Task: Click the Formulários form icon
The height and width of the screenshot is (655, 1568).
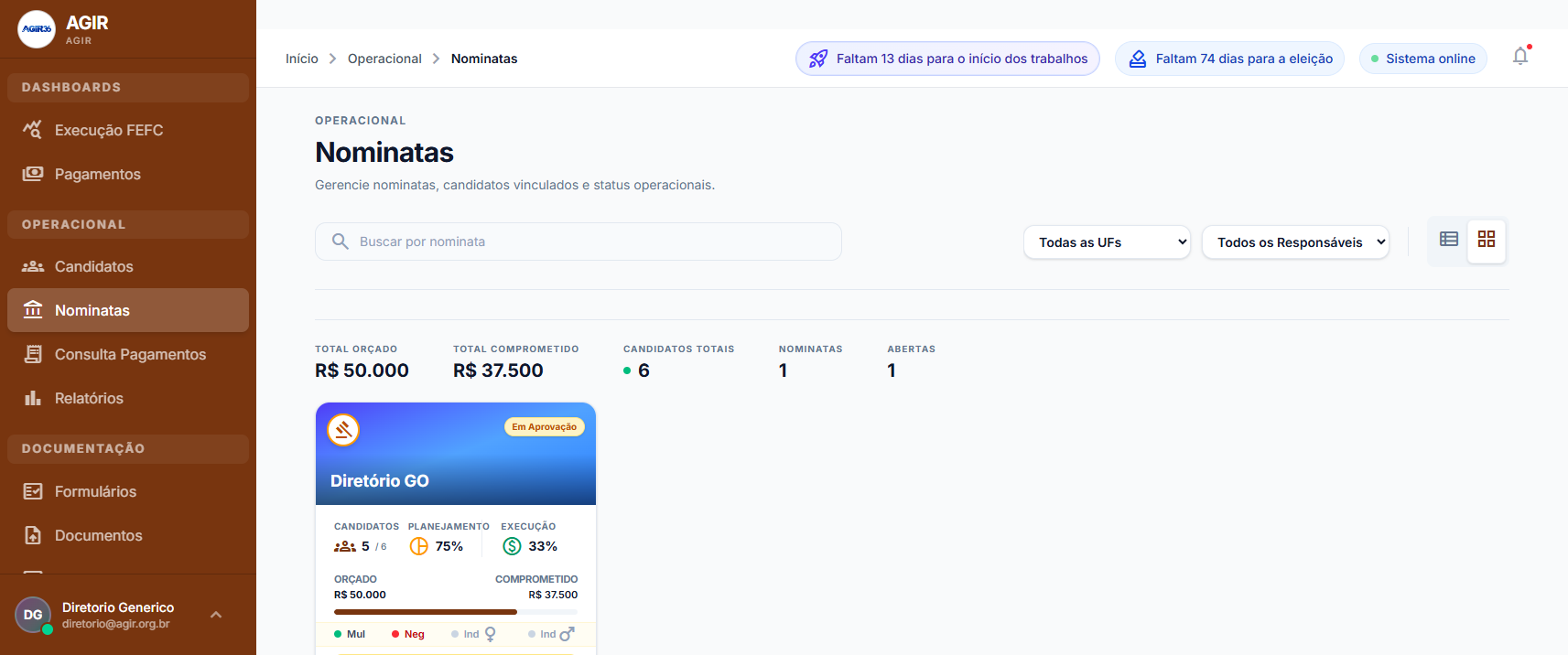Action: [x=33, y=491]
